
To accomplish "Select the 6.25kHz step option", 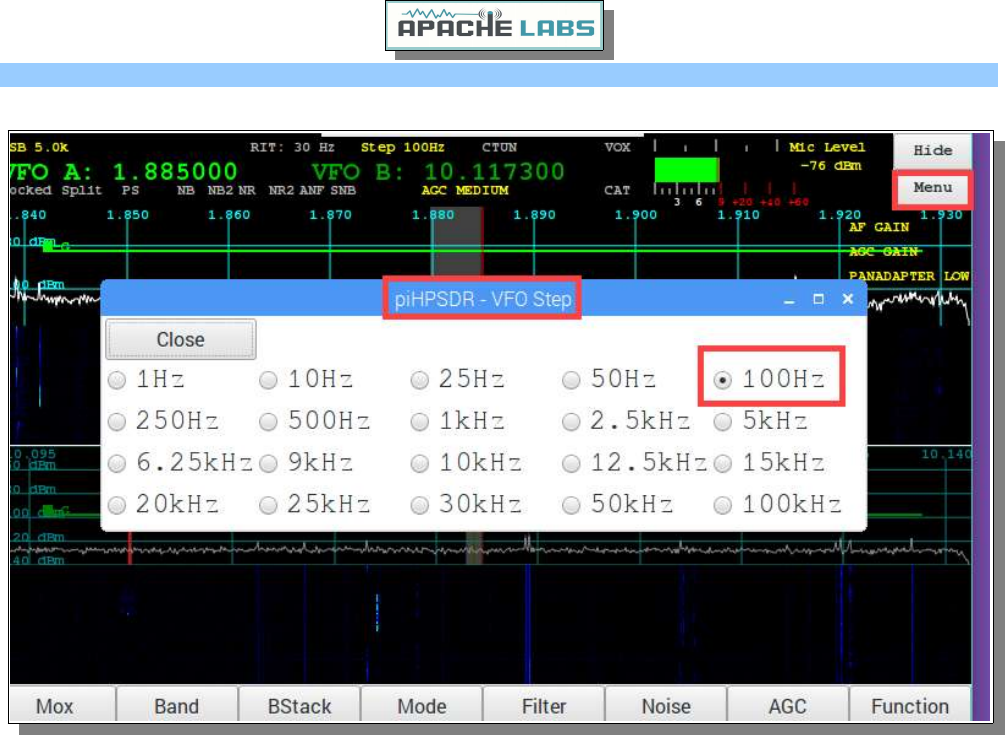I will click(x=117, y=463).
